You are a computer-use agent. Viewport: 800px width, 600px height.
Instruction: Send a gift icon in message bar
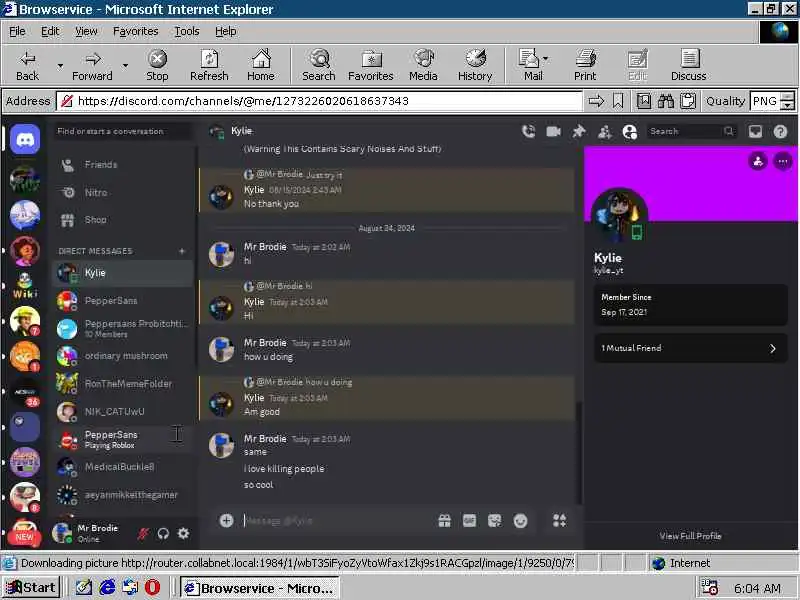(x=444, y=520)
